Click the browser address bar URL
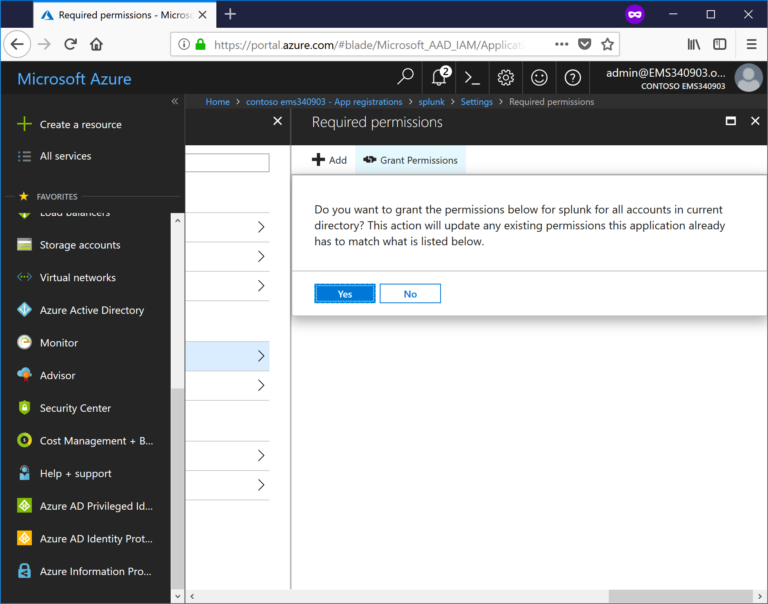Viewport: 768px width, 604px height. [x=367, y=45]
